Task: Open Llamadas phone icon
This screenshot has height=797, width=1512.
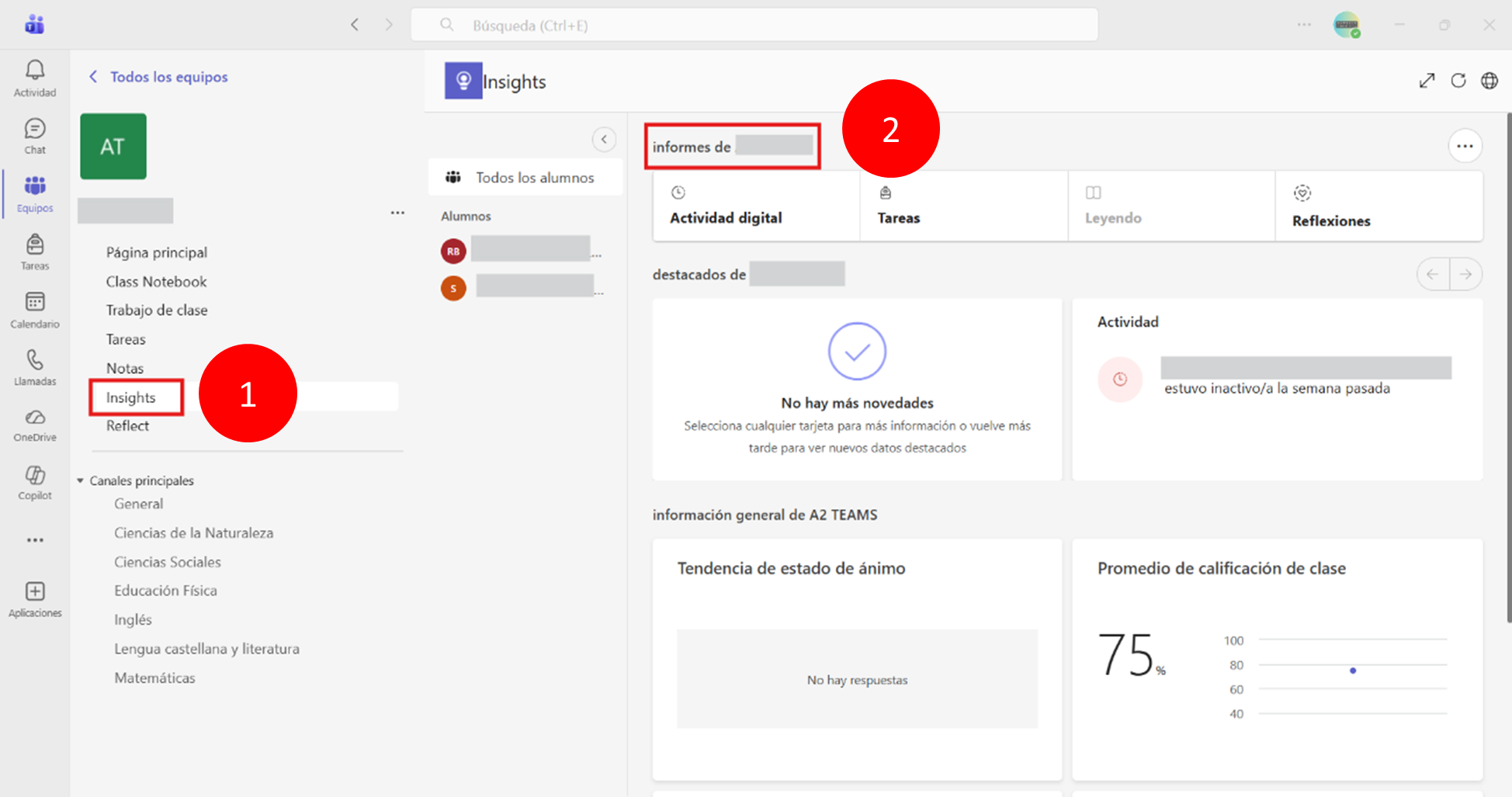Action: 35,368
